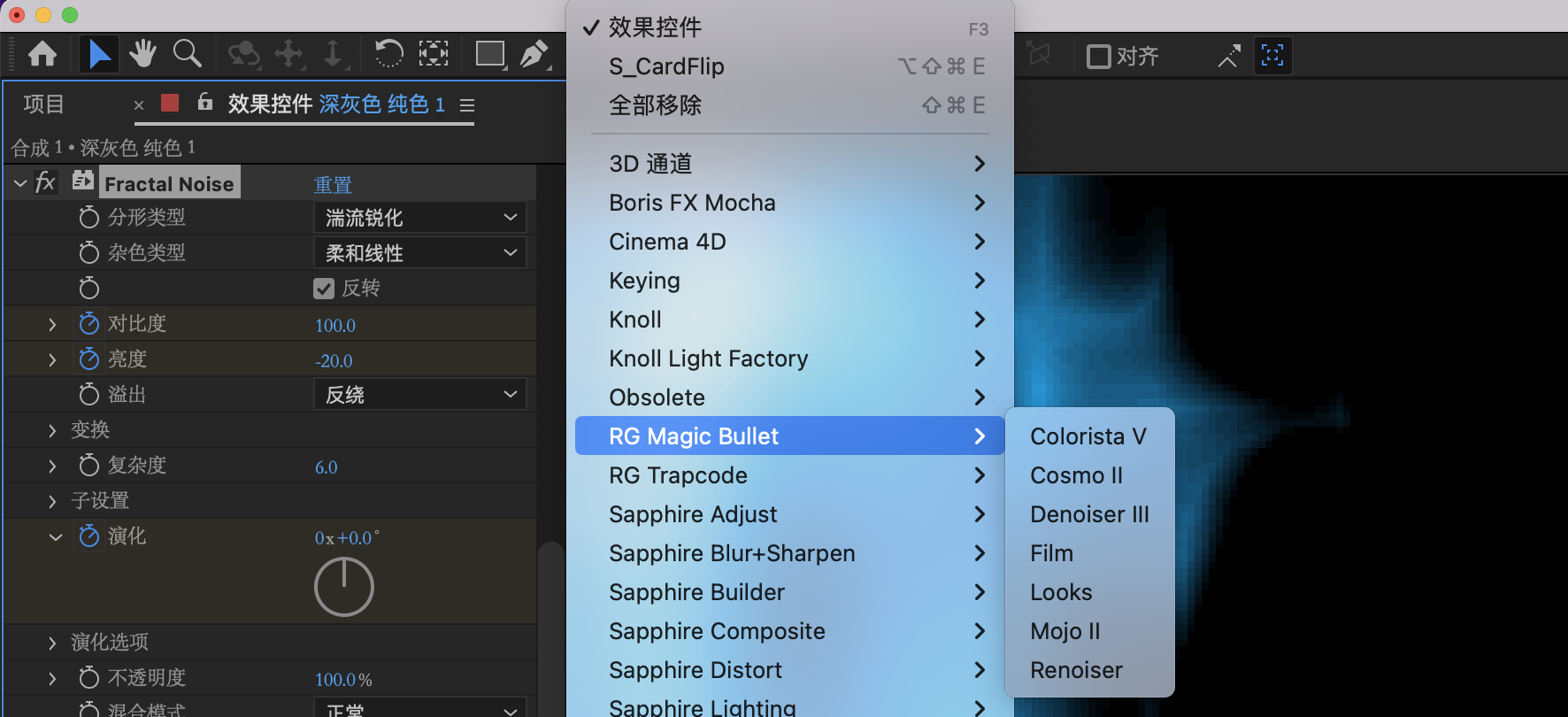1568x717 pixels.
Task: Select the Zoom magnifier tool
Action: (187, 55)
